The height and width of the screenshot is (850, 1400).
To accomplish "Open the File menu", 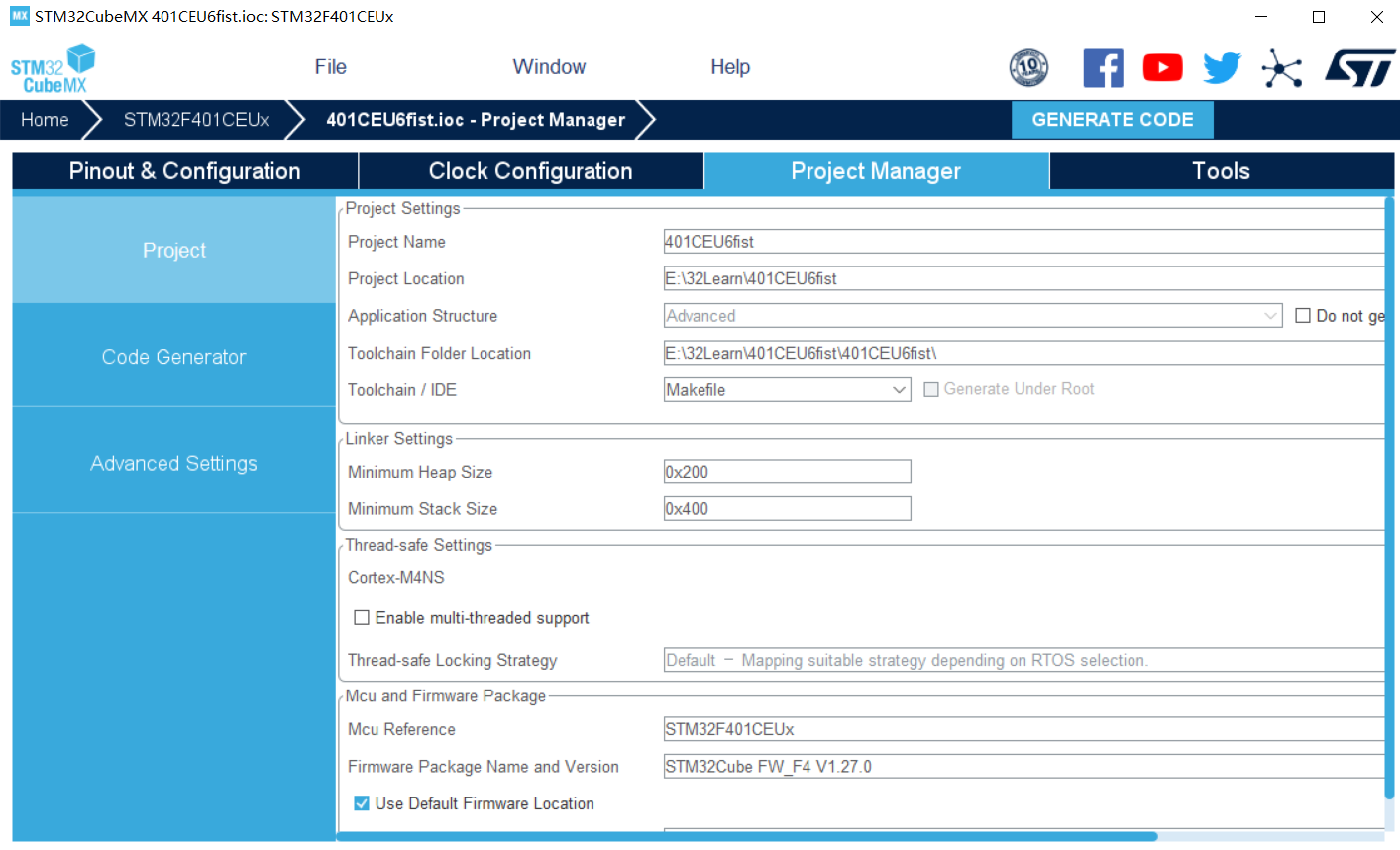I will coord(331,67).
